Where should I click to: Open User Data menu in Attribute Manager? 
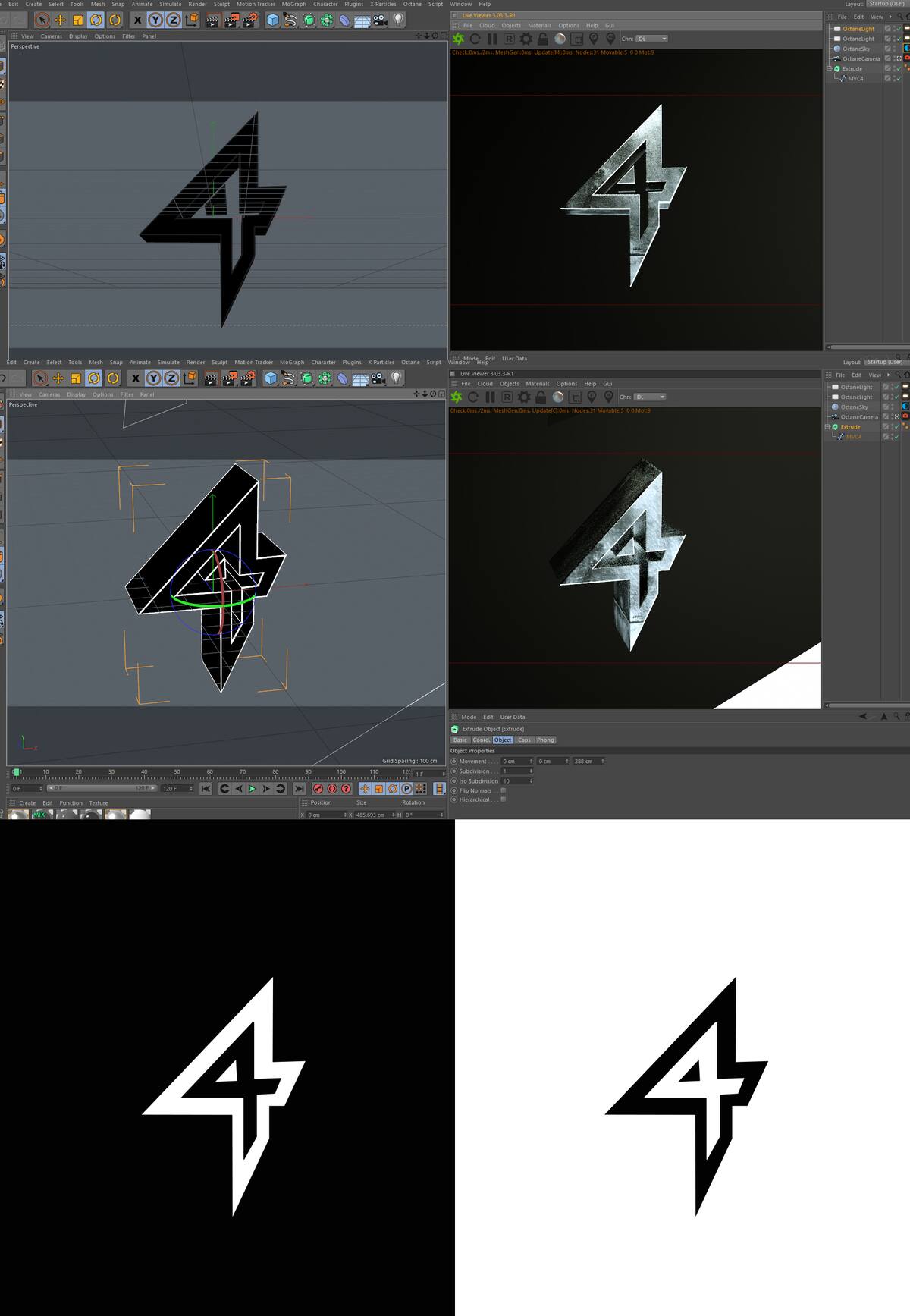(513, 717)
